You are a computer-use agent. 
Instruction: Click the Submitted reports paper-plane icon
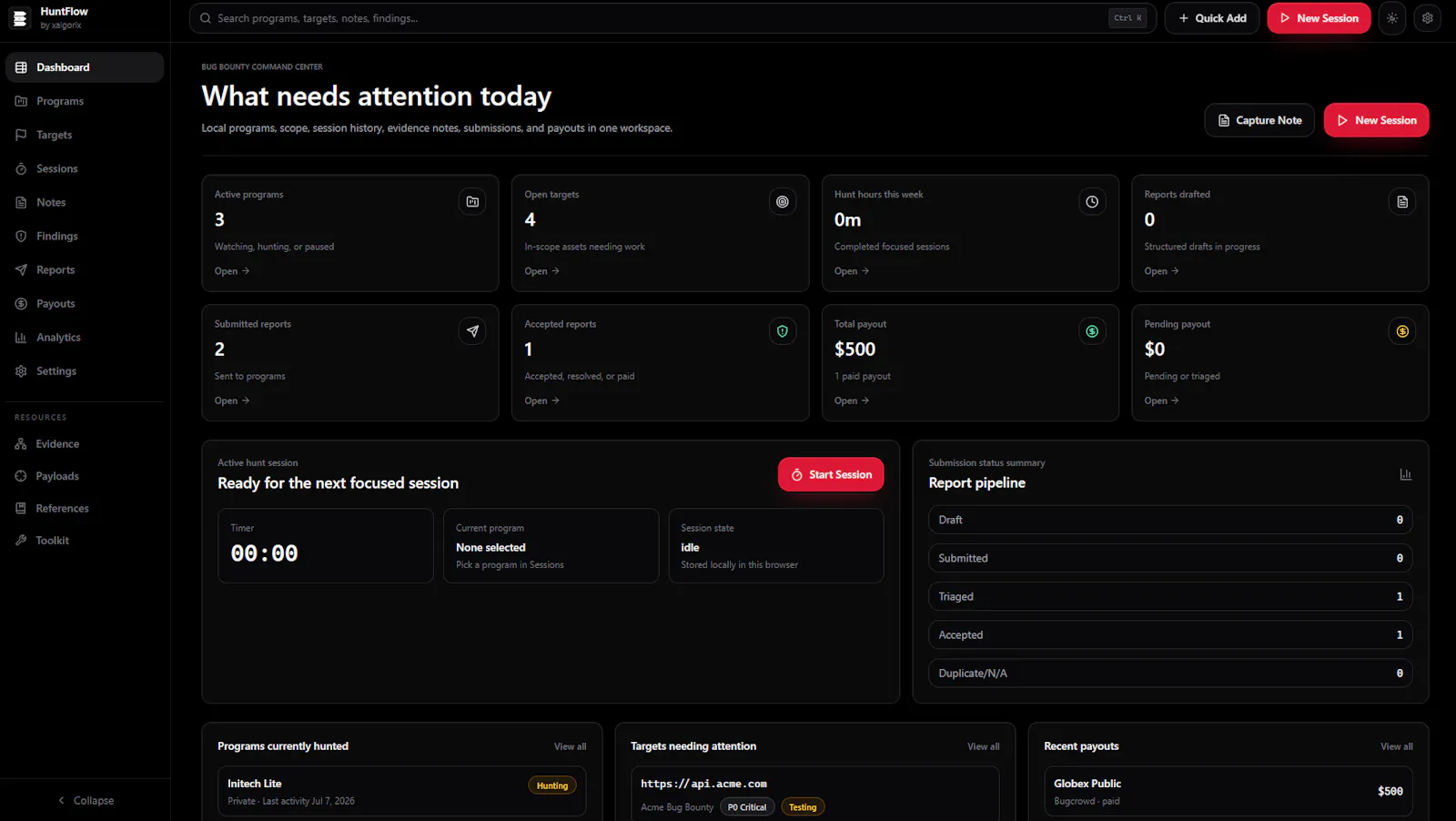[472, 331]
